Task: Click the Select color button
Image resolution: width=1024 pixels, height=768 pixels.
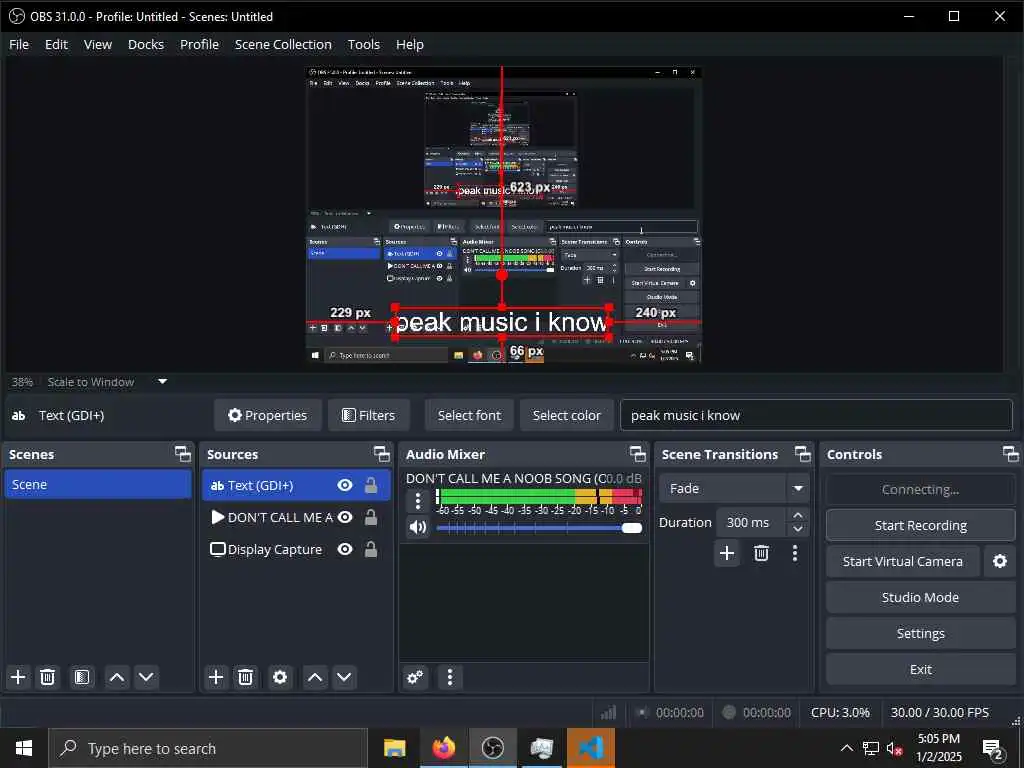Action: pyautogui.click(x=566, y=415)
